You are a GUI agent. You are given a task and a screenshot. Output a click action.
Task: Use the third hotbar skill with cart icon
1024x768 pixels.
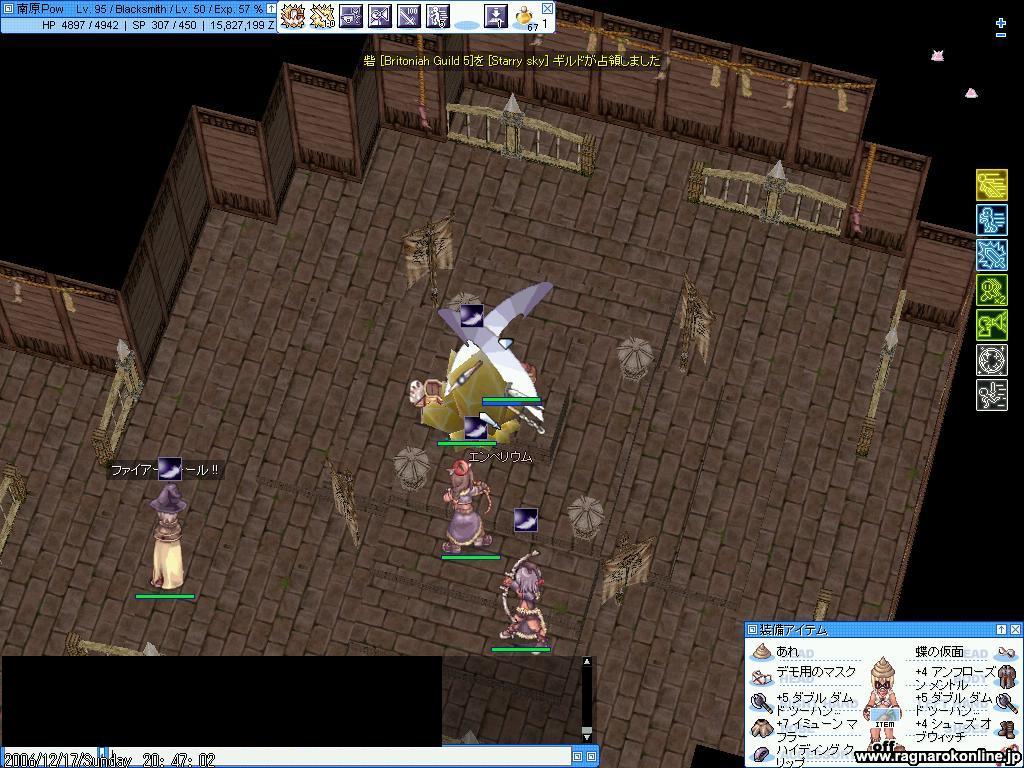351,16
